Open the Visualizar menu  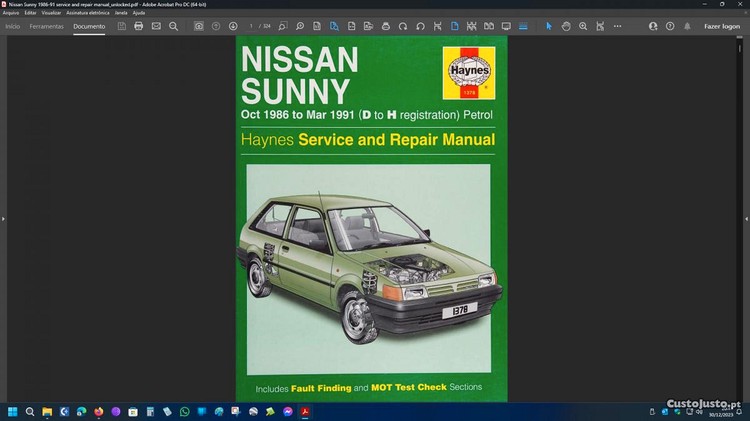[51, 12]
